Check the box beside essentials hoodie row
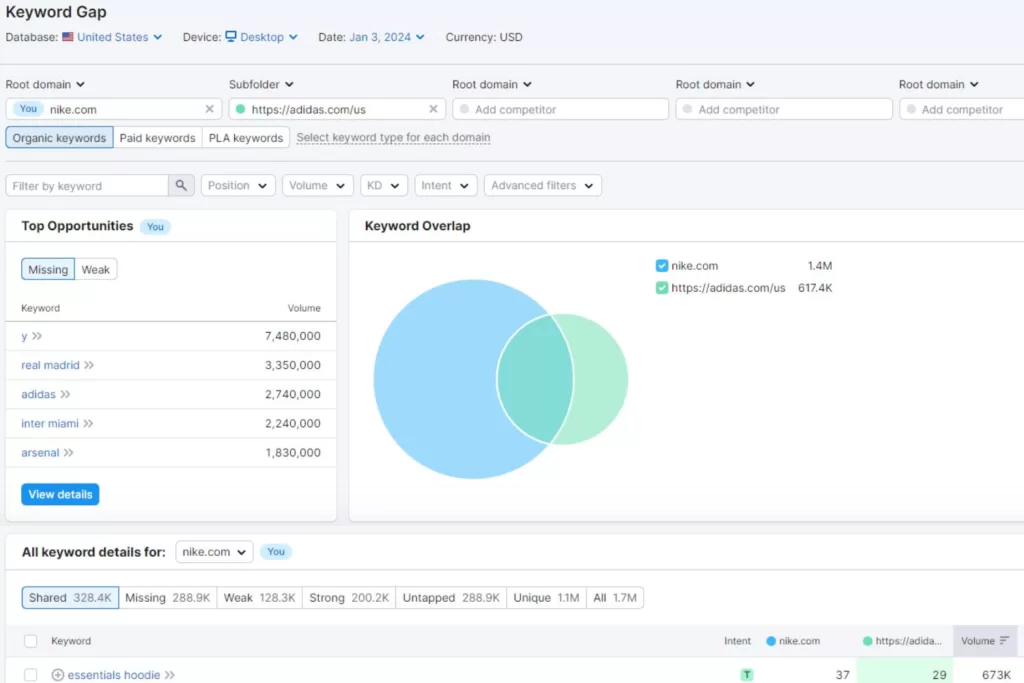Screen dimensions: 1024x683 [29, 675]
